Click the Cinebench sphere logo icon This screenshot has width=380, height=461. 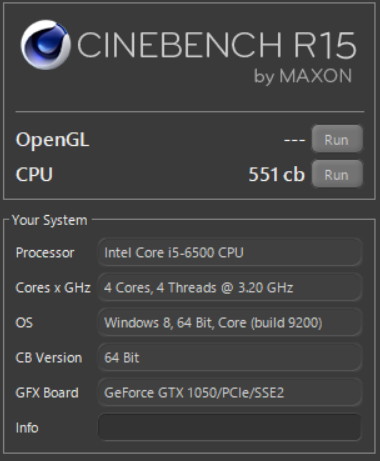click(45, 45)
